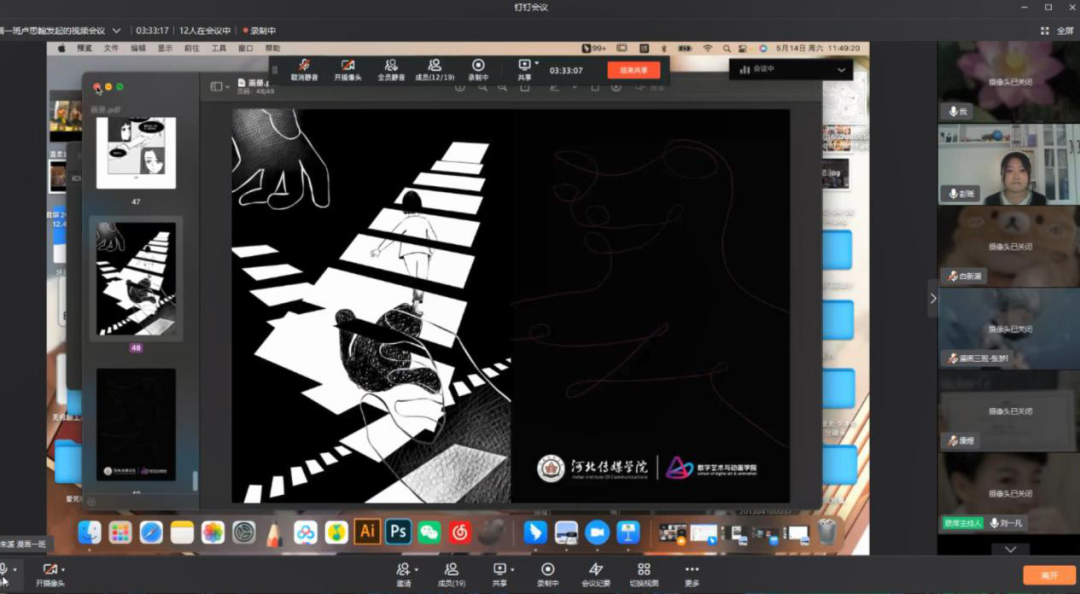Open Photos in the macOS Dock
This screenshot has width=1080, height=594.
pos(213,533)
